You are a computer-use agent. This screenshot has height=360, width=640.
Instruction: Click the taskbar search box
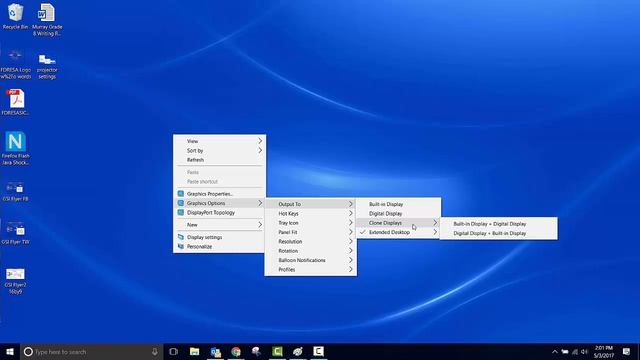tap(91, 351)
